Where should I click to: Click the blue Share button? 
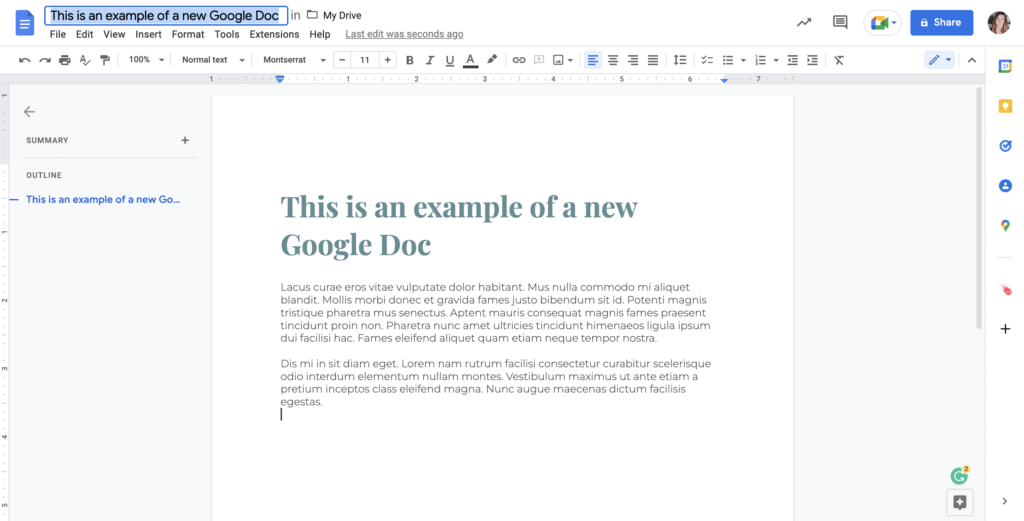point(941,22)
